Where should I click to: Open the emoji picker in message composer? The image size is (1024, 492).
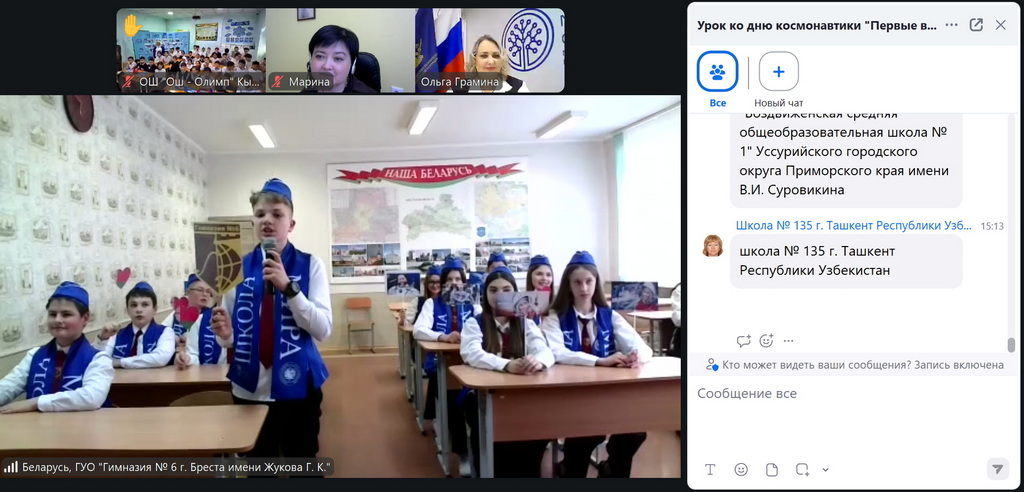[741, 469]
